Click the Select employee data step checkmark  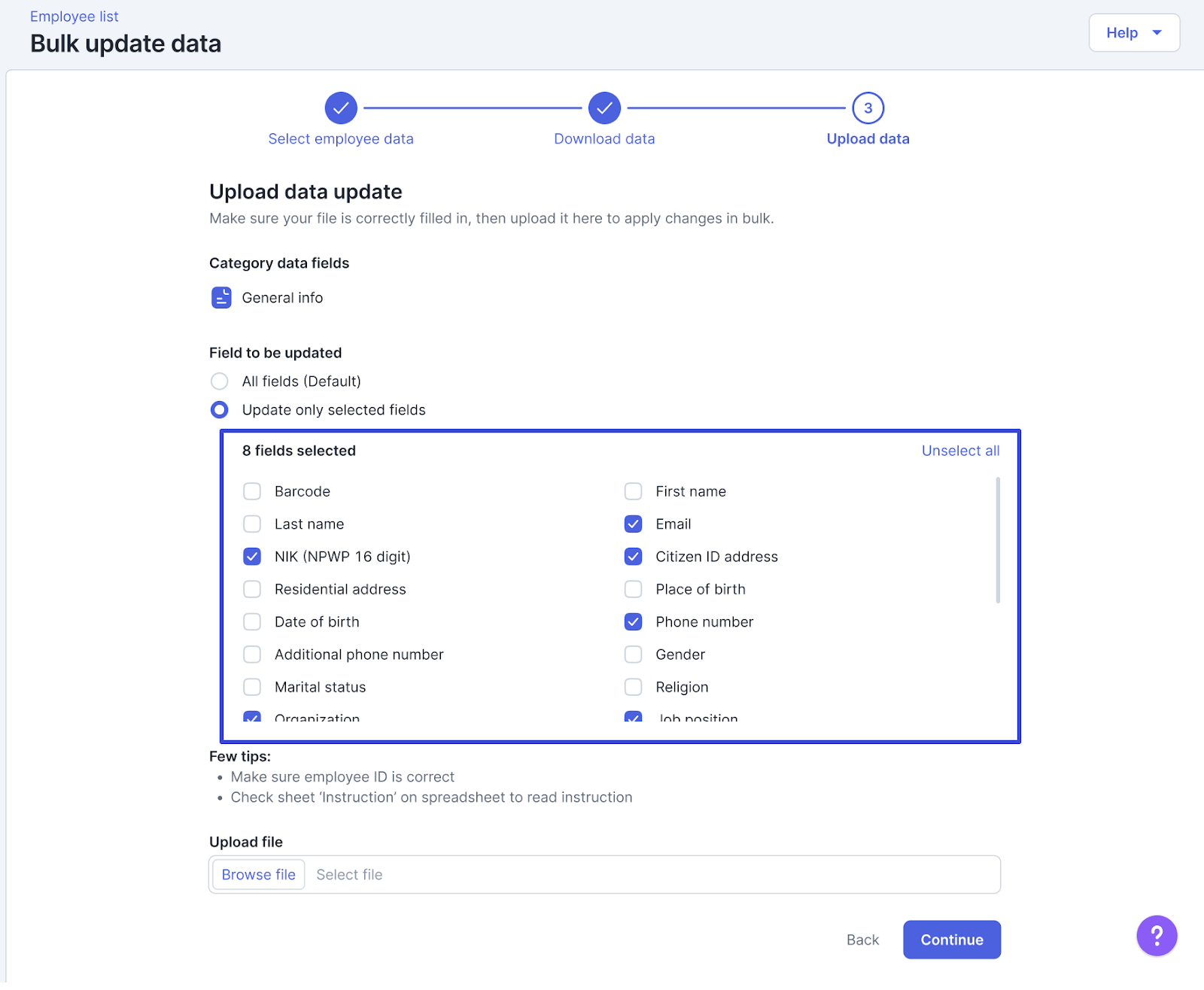[341, 108]
